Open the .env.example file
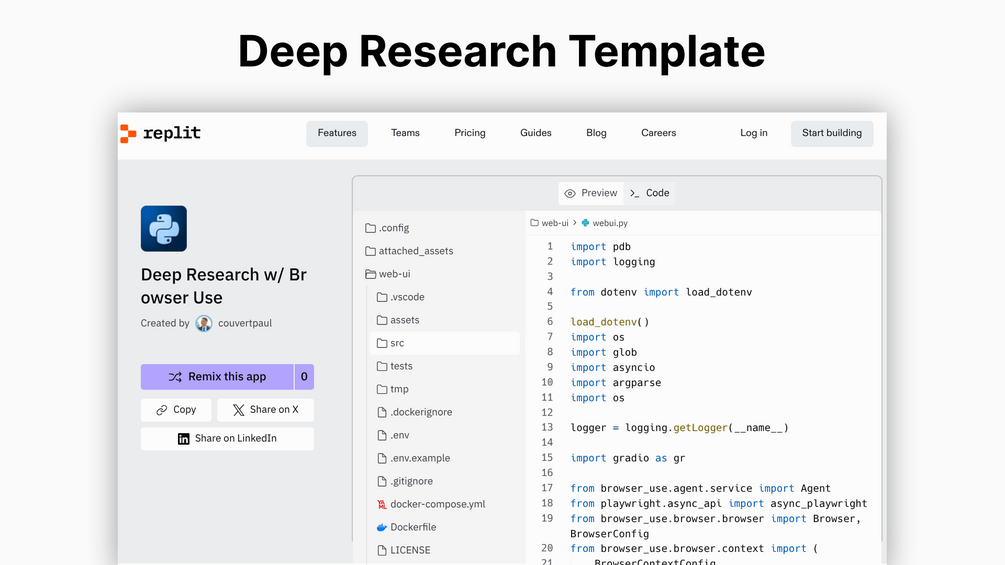 click(x=420, y=459)
